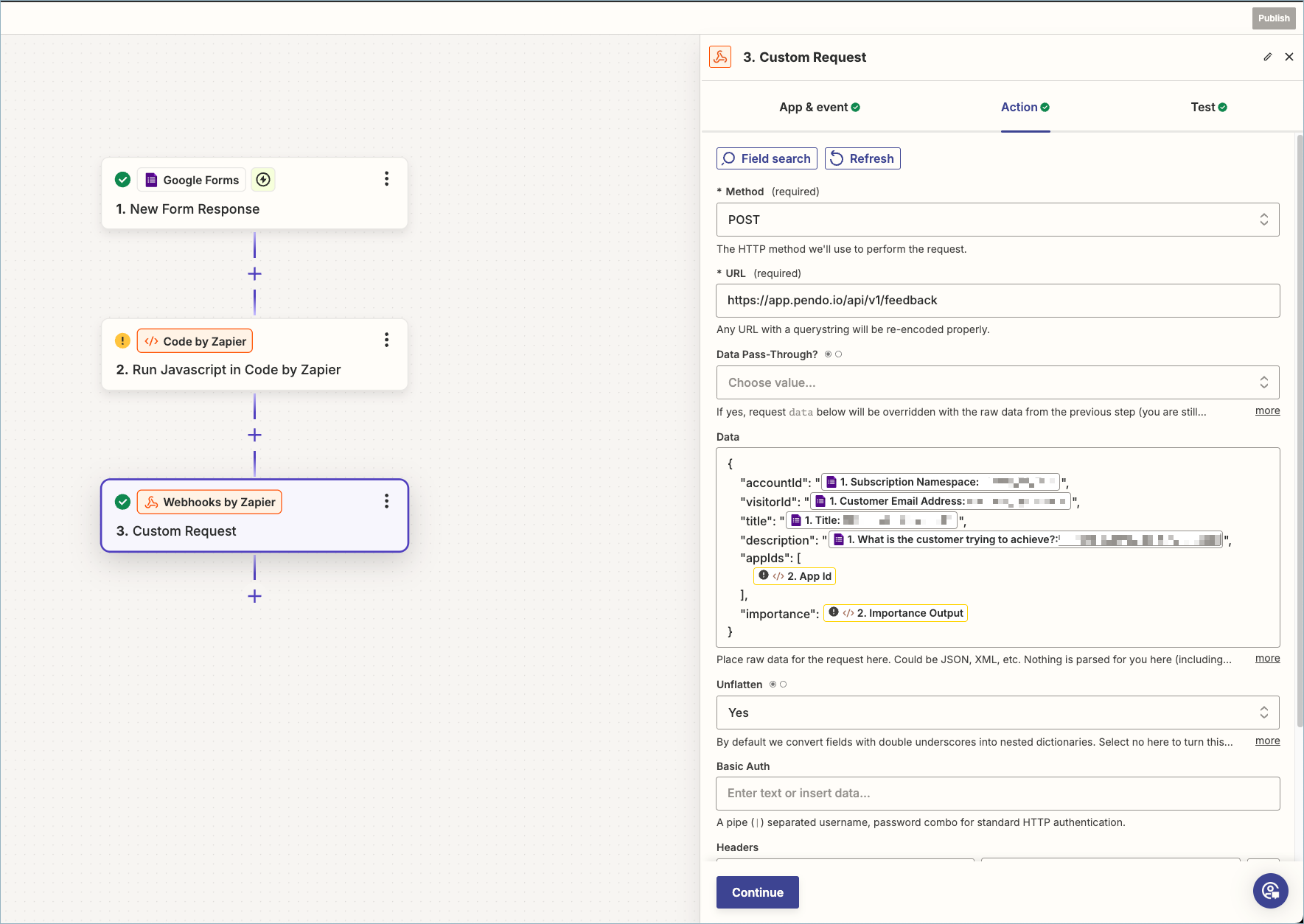Open menu for New Form Response step

(386, 179)
